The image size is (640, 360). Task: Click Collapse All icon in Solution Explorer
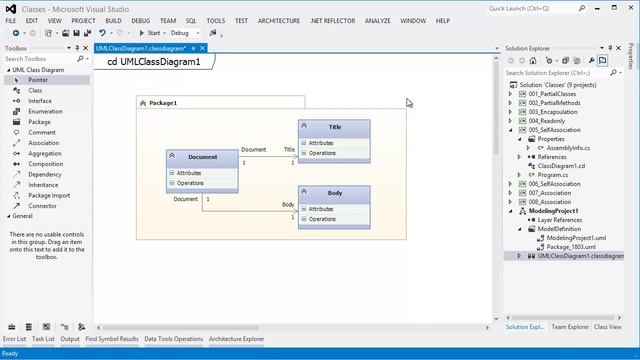pyautogui.click(x=565, y=61)
